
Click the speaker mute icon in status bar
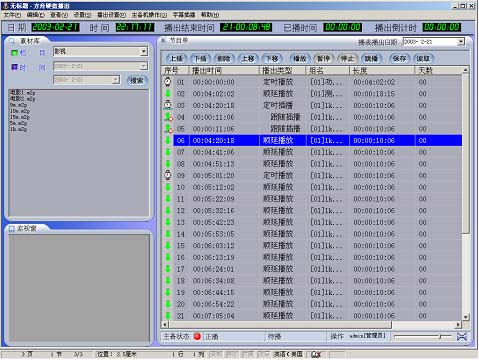pyautogui.click(x=315, y=354)
